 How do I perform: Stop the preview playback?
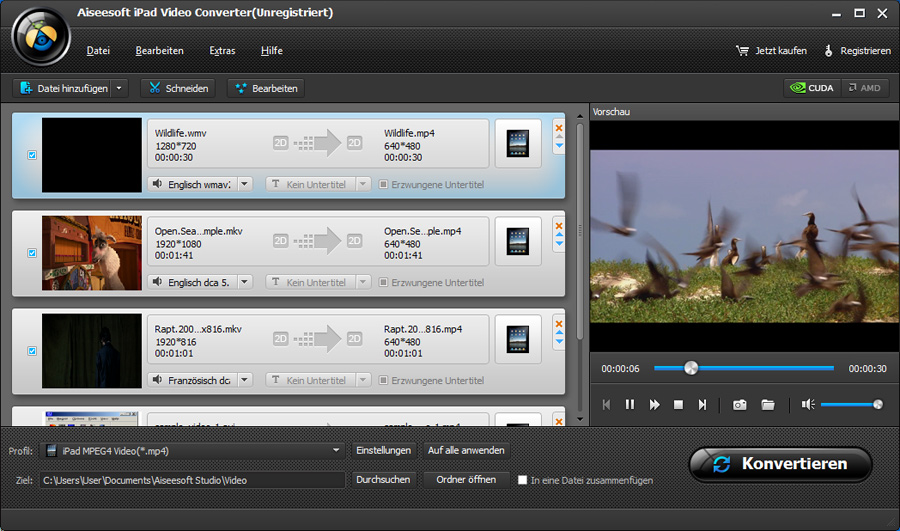click(x=678, y=405)
